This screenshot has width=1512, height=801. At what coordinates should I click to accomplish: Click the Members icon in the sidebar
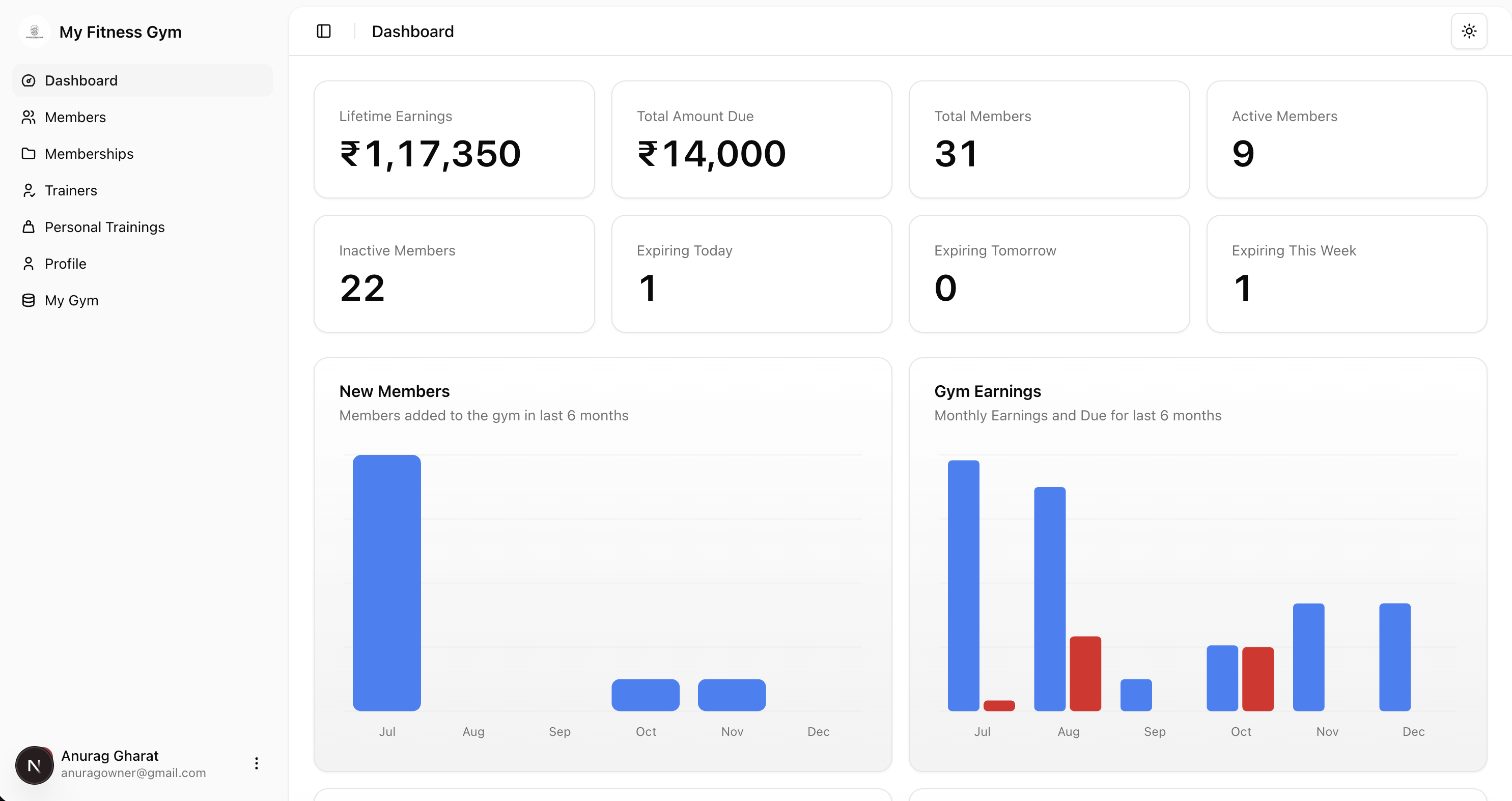coord(28,117)
